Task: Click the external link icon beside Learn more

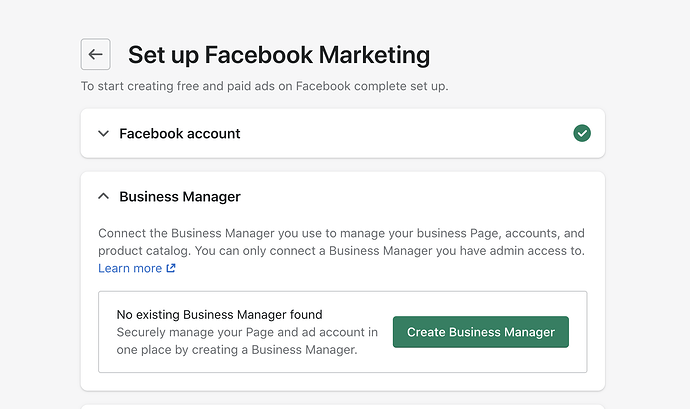Action: pos(171,269)
